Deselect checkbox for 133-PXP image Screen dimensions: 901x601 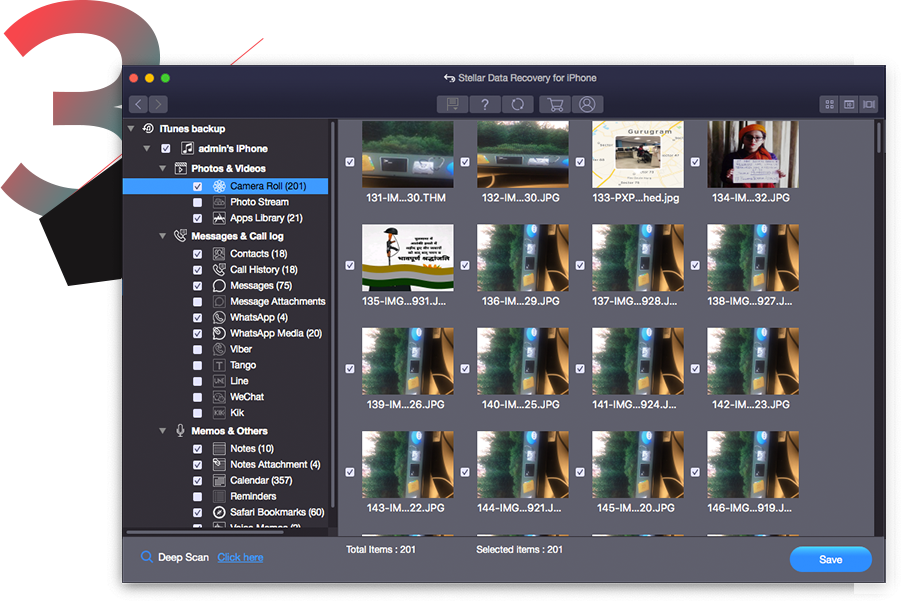[x=580, y=162]
